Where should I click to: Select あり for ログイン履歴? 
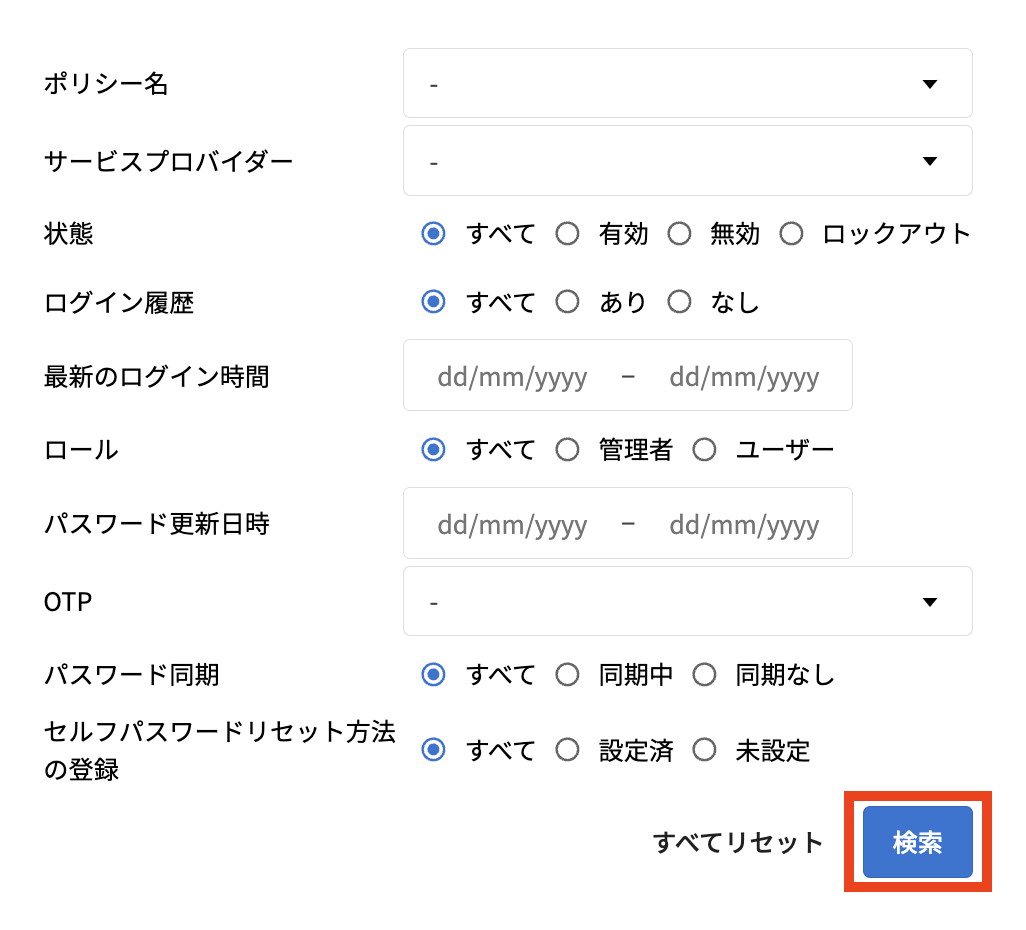coord(568,302)
